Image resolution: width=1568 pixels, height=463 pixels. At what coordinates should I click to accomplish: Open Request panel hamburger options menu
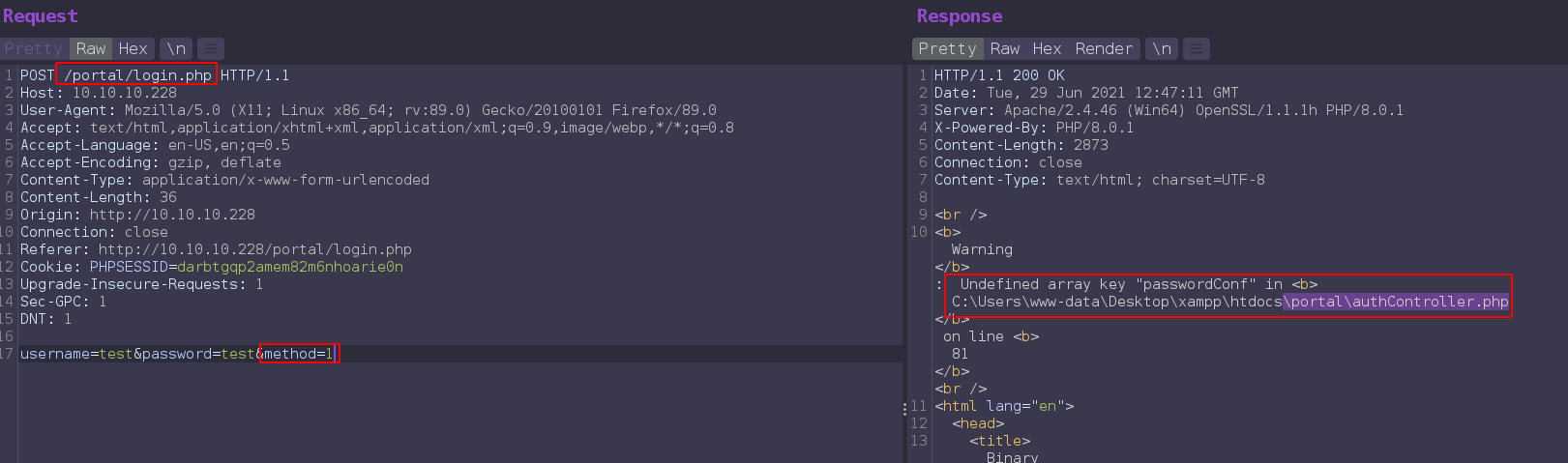coord(211,48)
